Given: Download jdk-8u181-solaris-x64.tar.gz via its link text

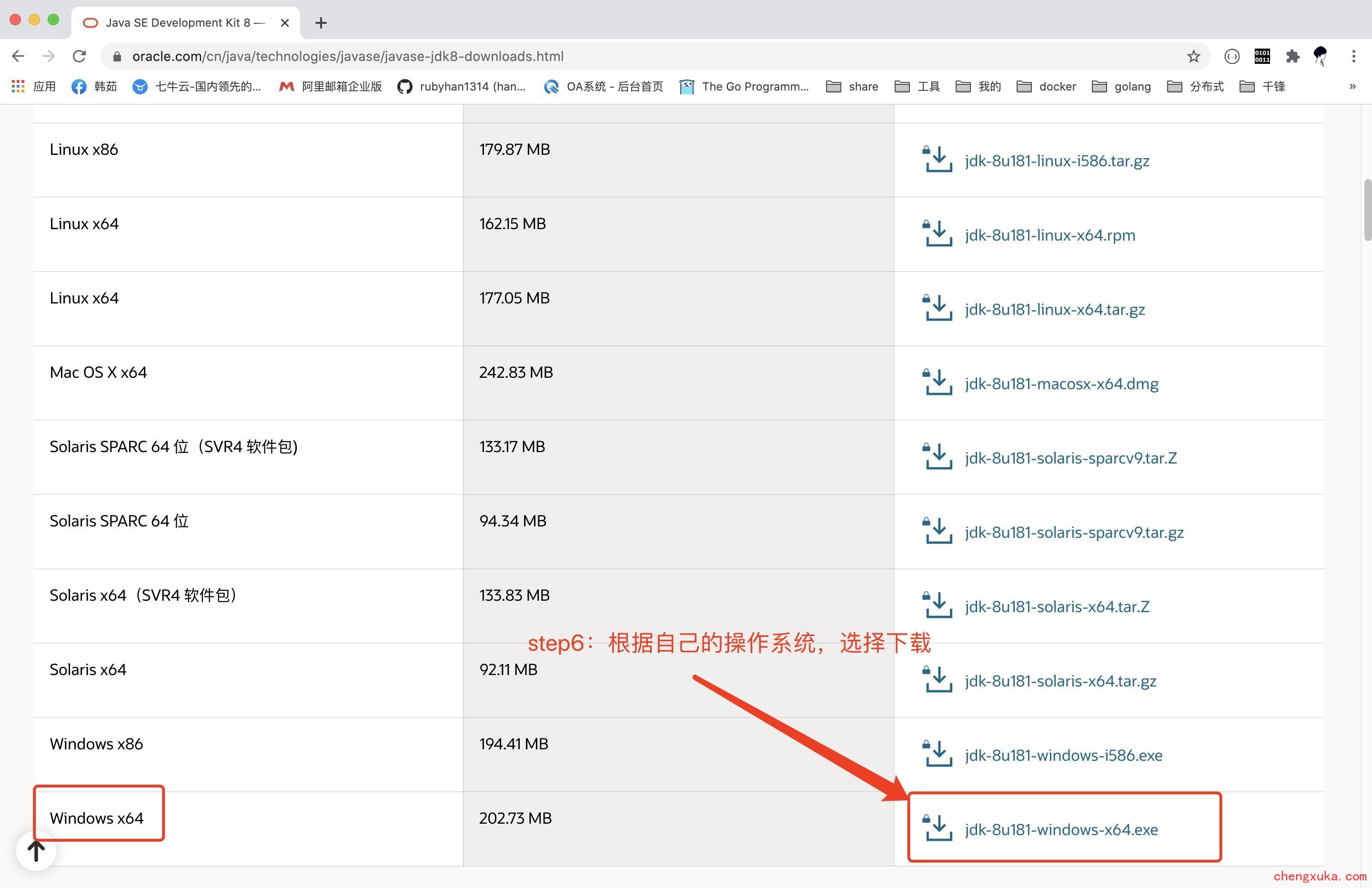Looking at the screenshot, I should 1060,680.
